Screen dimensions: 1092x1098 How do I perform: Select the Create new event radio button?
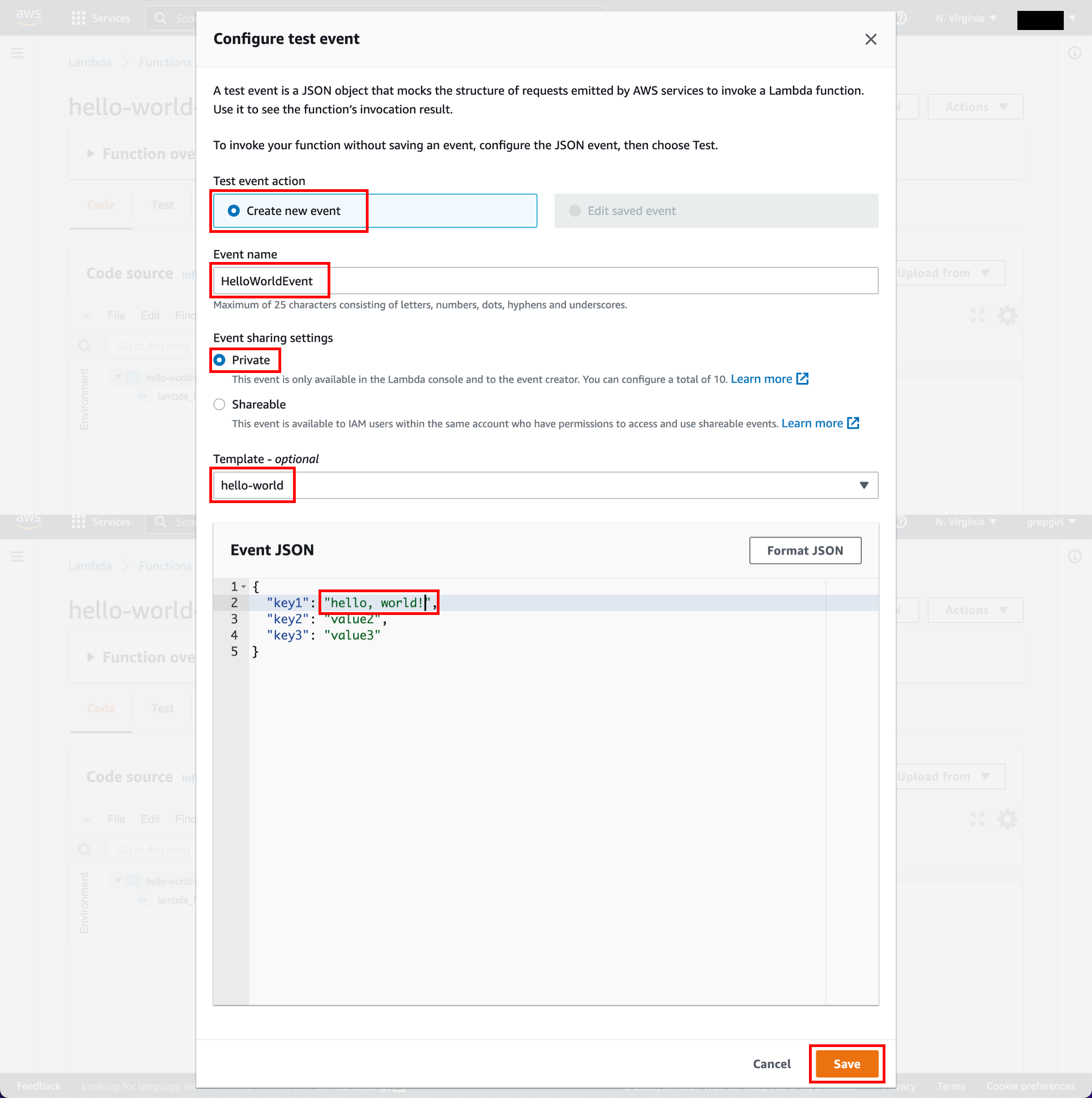(232, 211)
